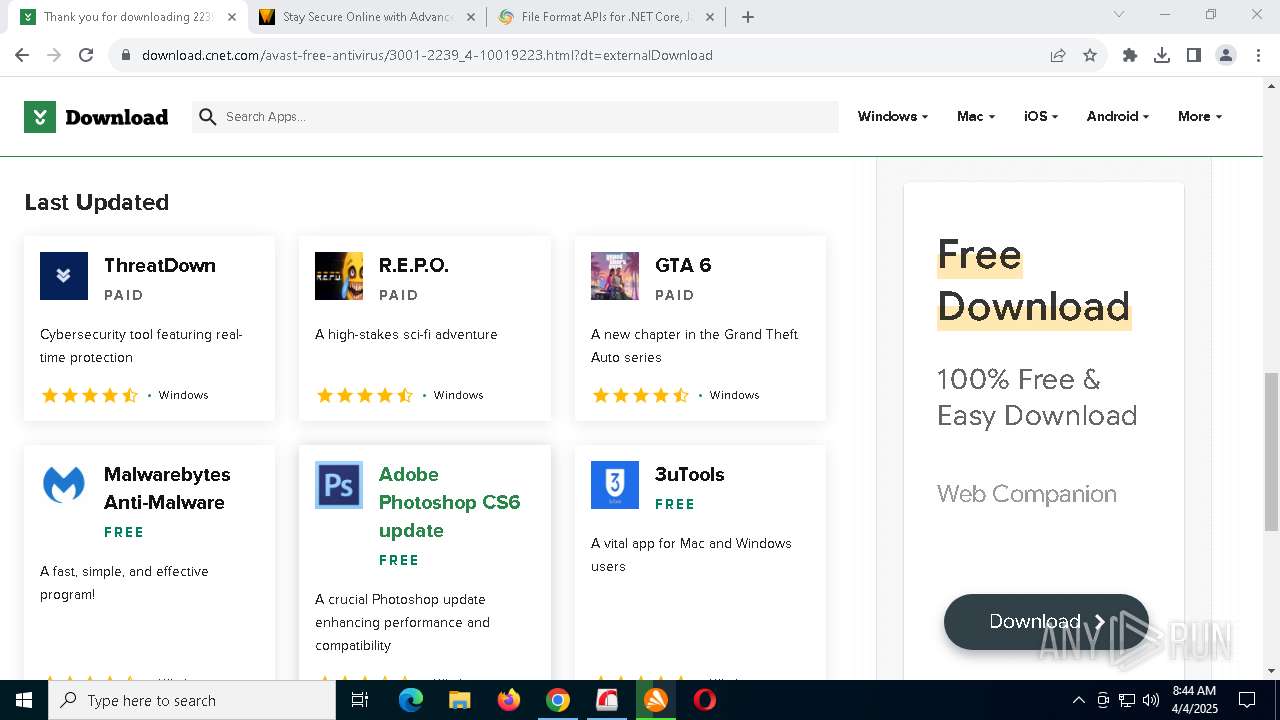Open the Chrome downloads icon
The width and height of the screenshot is (1280, 720).
click(1162, 55)
